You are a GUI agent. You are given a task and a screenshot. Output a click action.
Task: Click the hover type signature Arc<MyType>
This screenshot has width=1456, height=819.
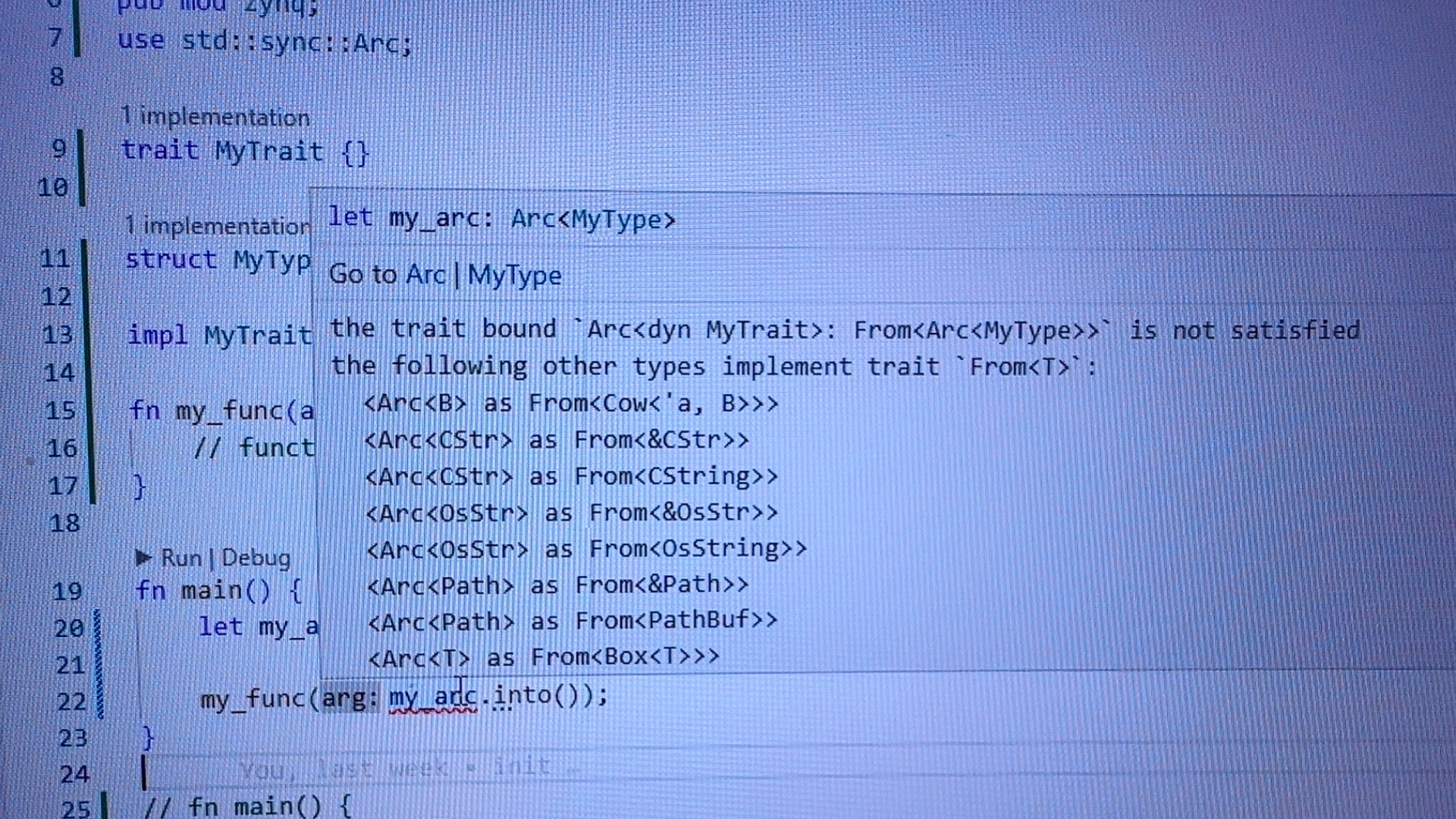592,219
